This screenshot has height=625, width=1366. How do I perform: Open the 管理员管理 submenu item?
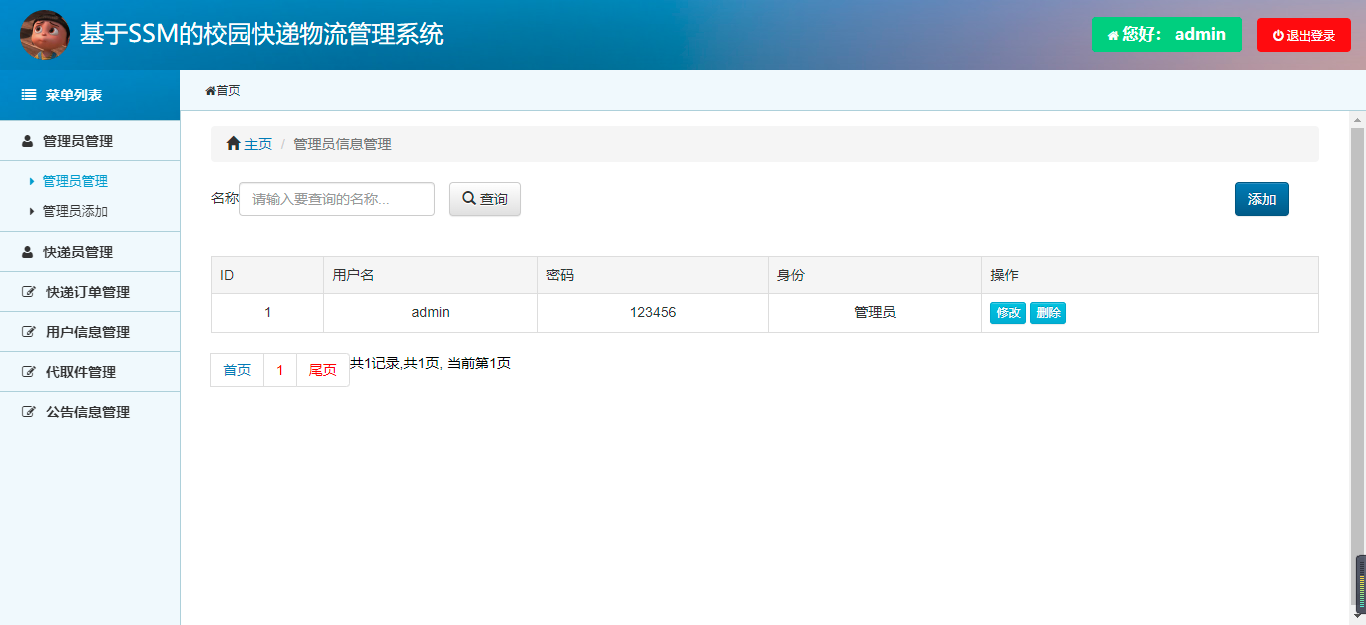pos(75,182)
